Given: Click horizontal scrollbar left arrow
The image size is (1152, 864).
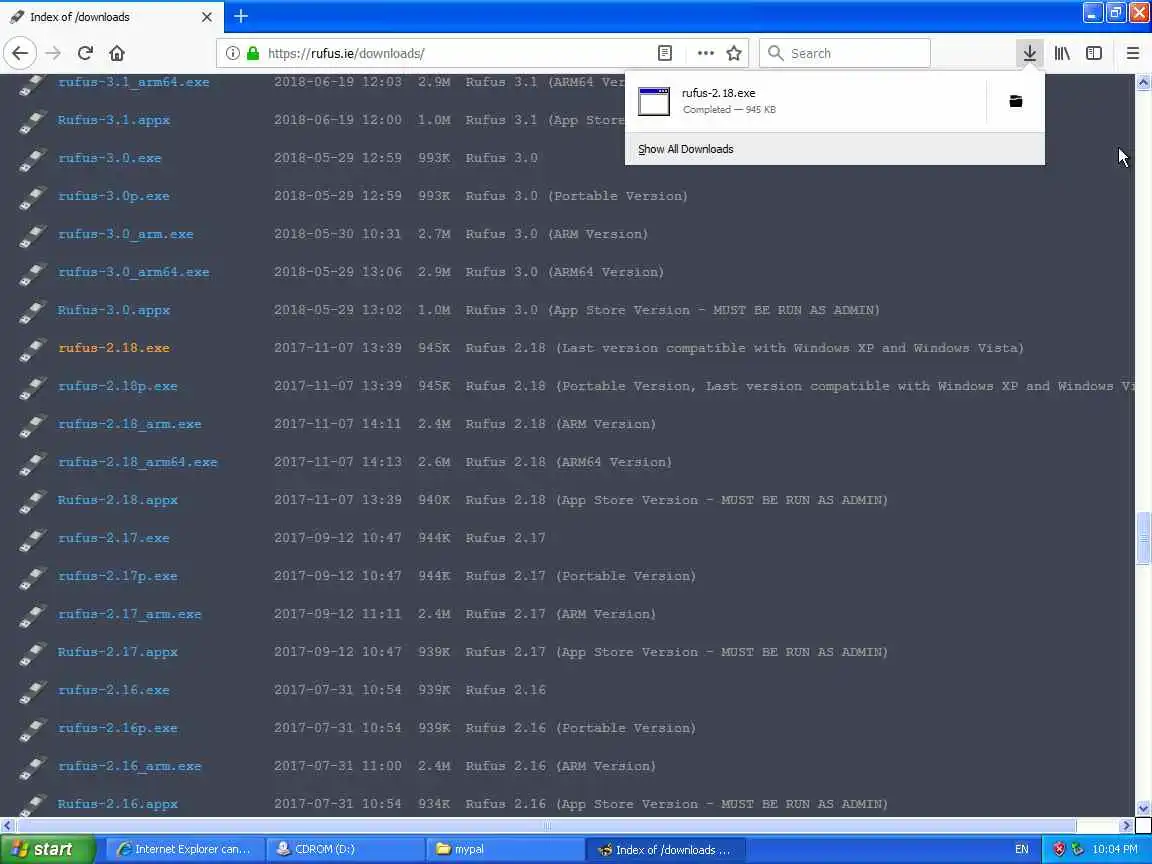Looking at the screenshot, I should coord(7,826).
